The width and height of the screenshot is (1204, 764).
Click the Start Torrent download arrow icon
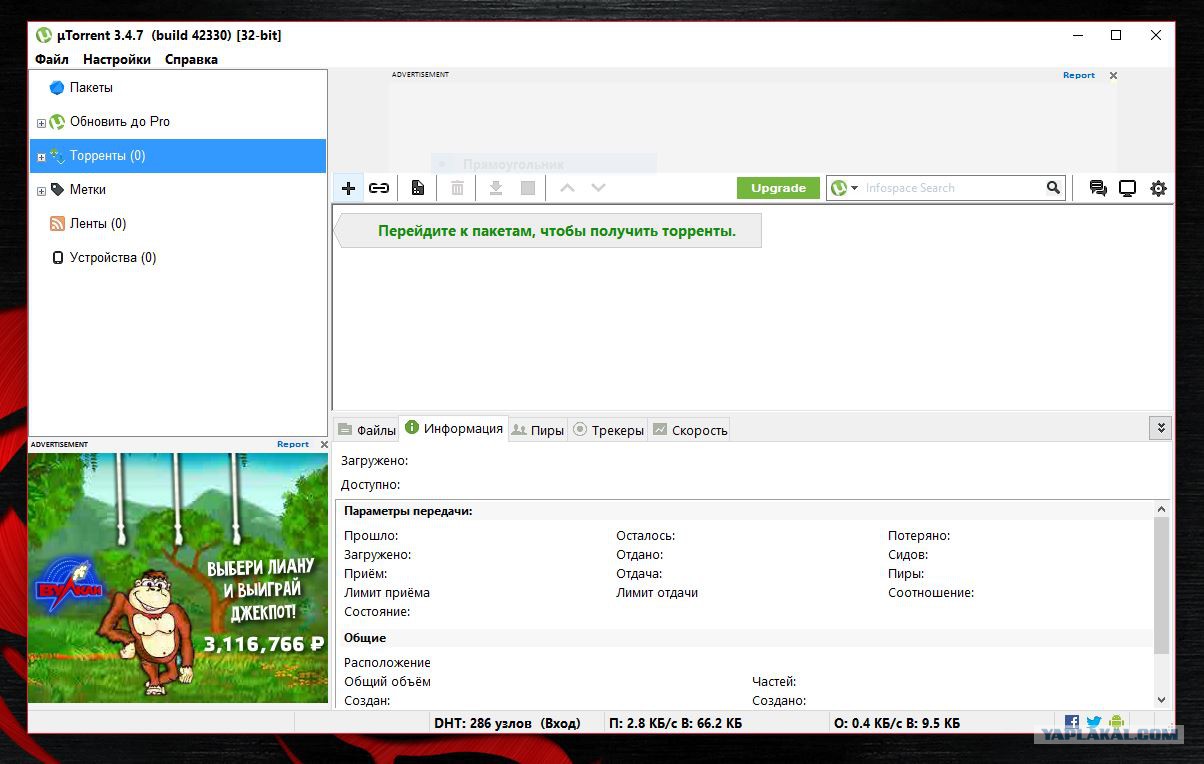(495, 188)
